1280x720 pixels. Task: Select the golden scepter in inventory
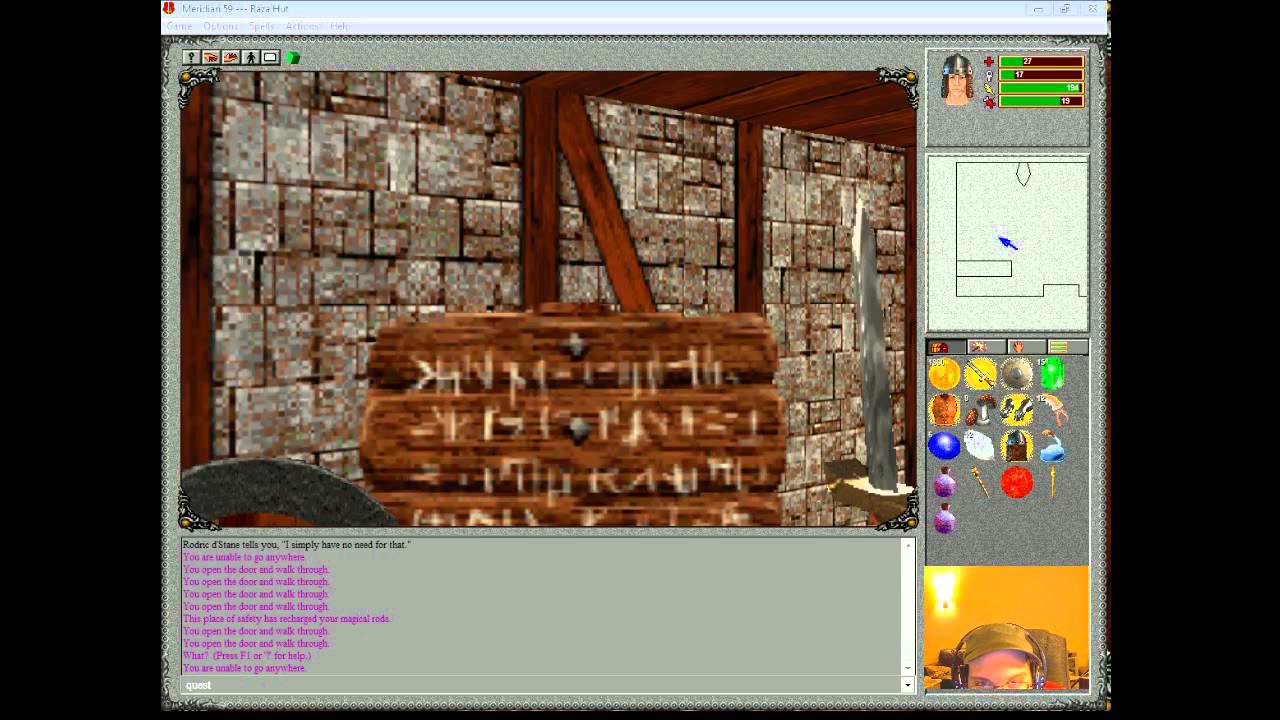pos(980,482)
